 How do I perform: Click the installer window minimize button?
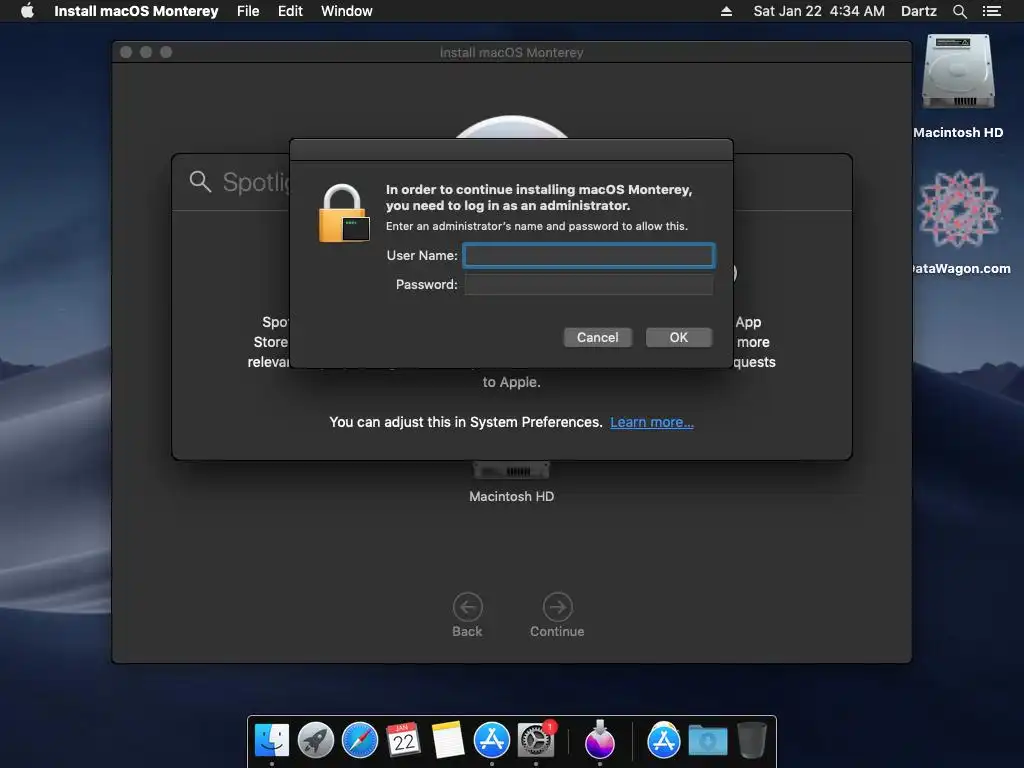(146, 52)
